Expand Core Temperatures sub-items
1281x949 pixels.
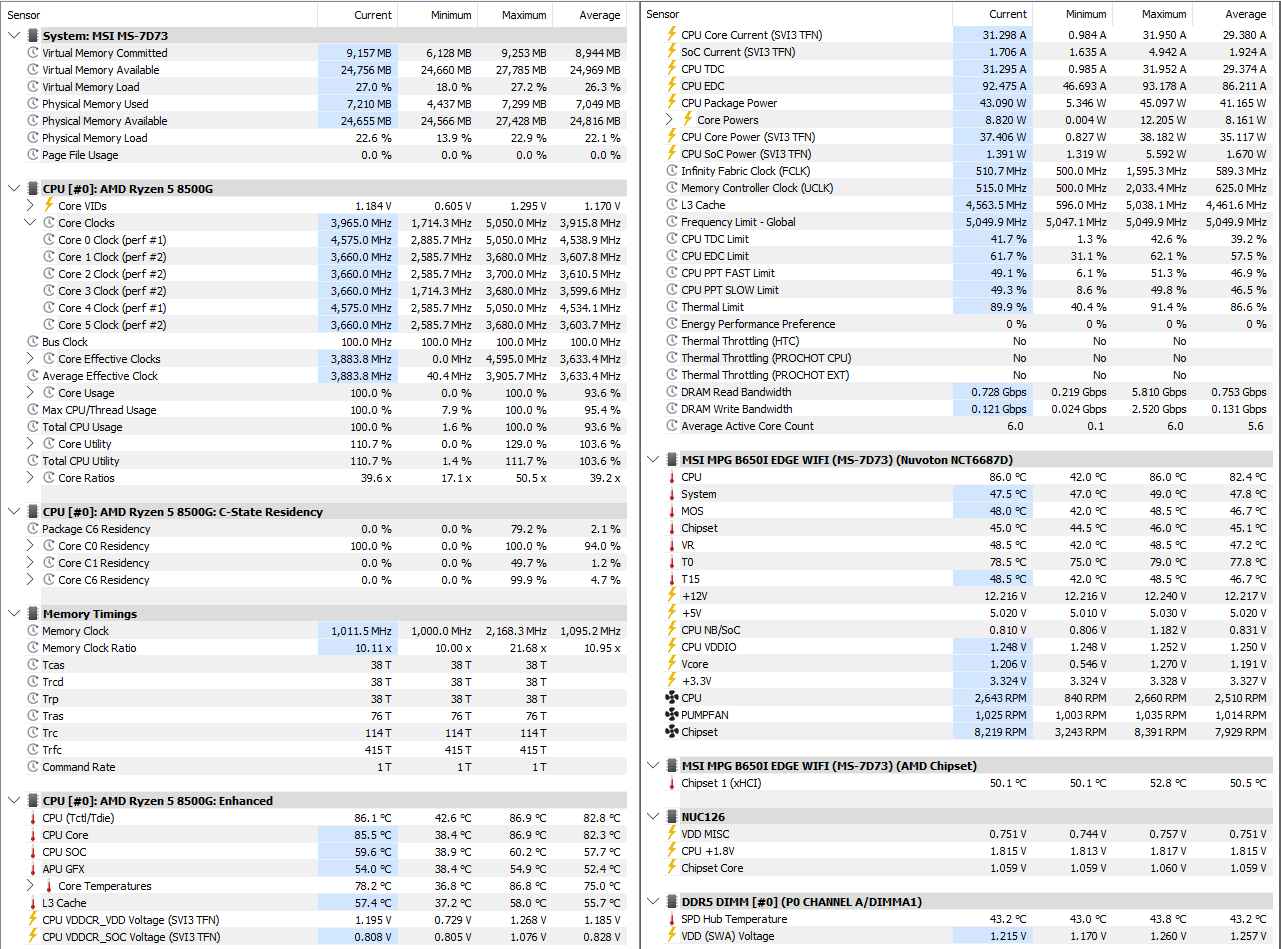(x=32, y=886)
